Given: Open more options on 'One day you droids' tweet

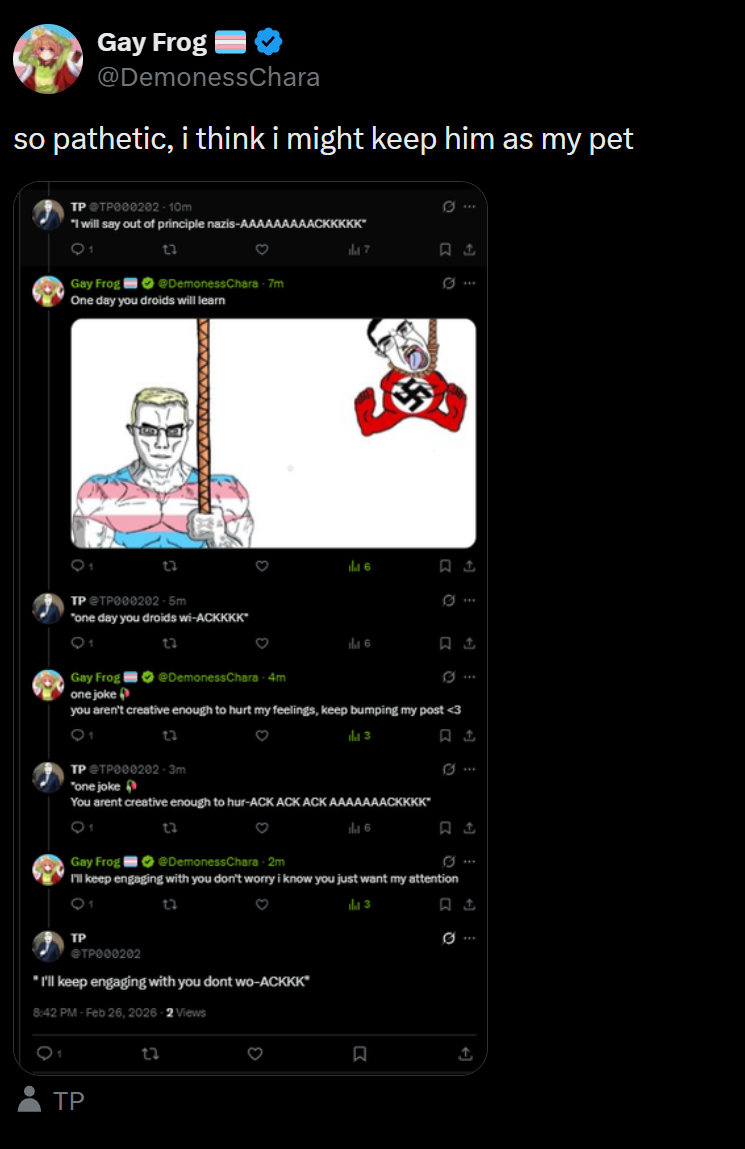Looking at the screenshot, I should tap(470, 283).
